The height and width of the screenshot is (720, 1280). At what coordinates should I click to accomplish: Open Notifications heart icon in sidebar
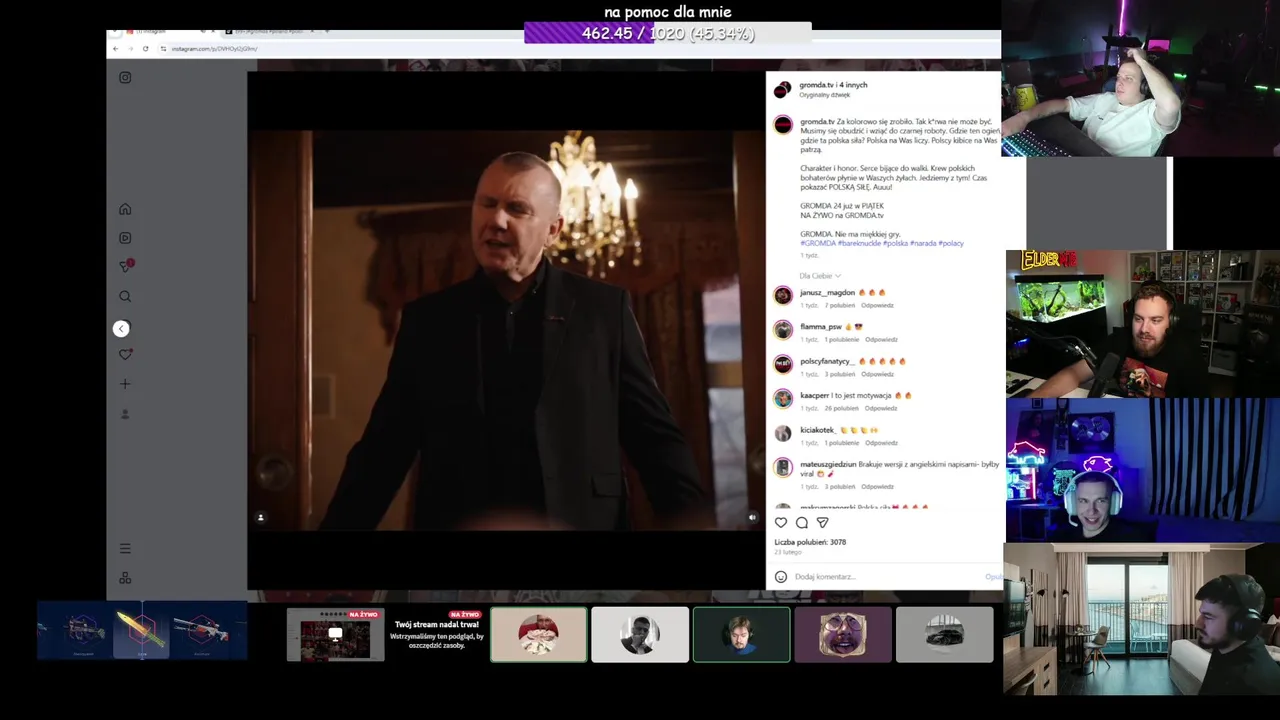coord(125,354)
